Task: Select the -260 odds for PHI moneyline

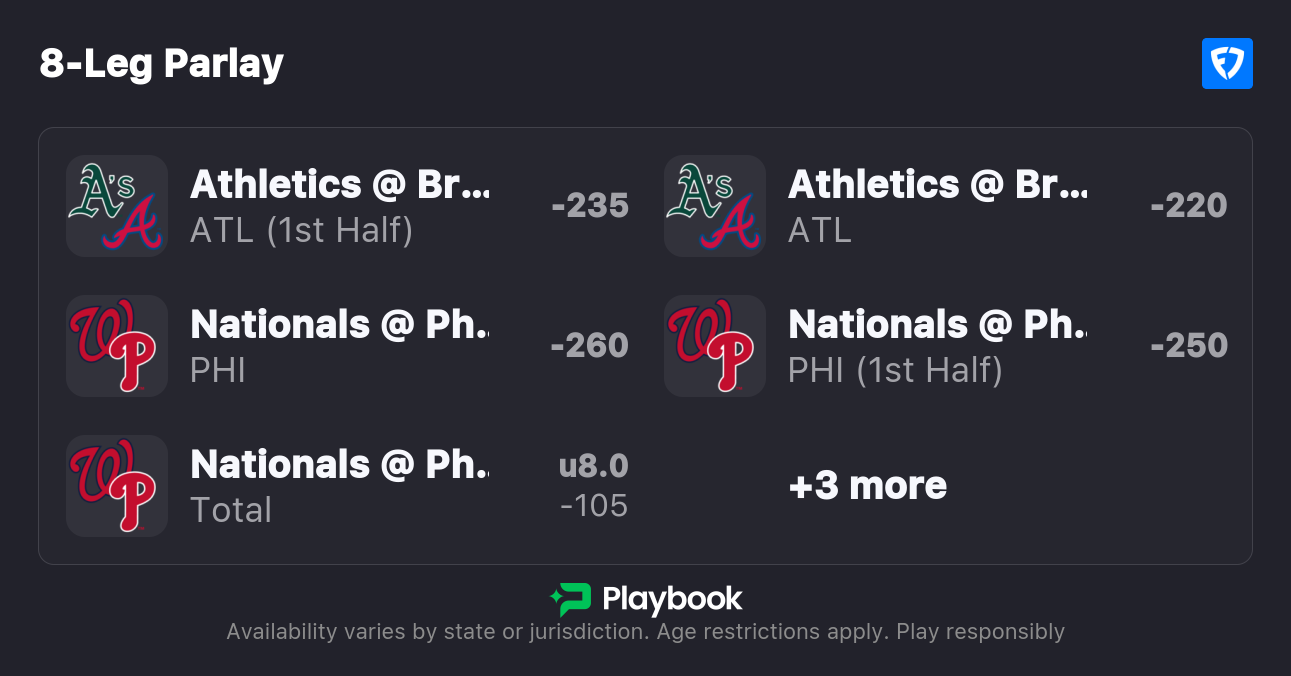Action: click(x=590, y=346)
